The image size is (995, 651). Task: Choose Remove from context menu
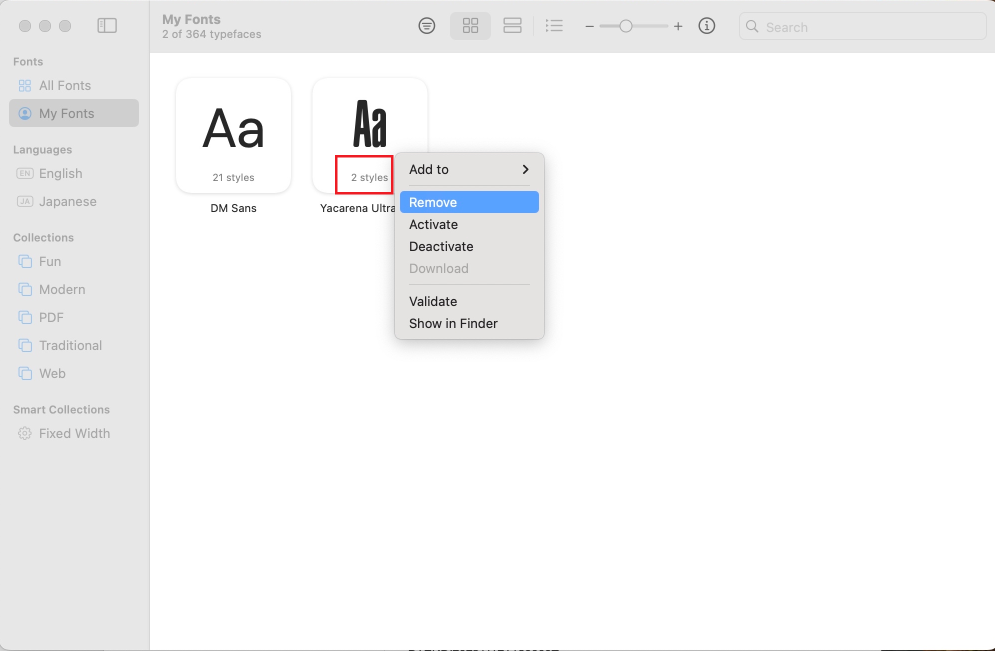click(470, 202)
